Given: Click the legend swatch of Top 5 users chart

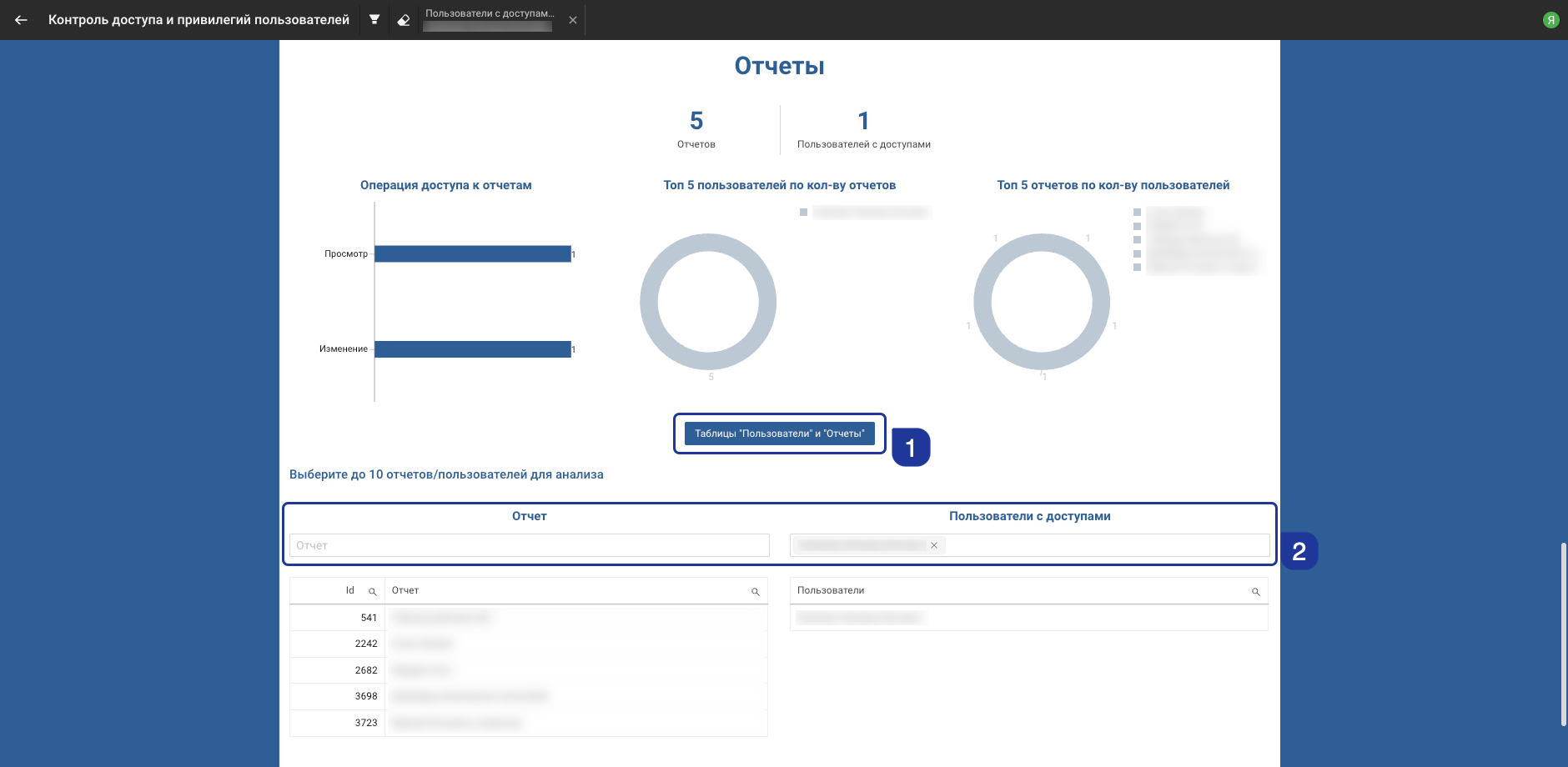Looking at the screenshot, I should coord(803,213).
